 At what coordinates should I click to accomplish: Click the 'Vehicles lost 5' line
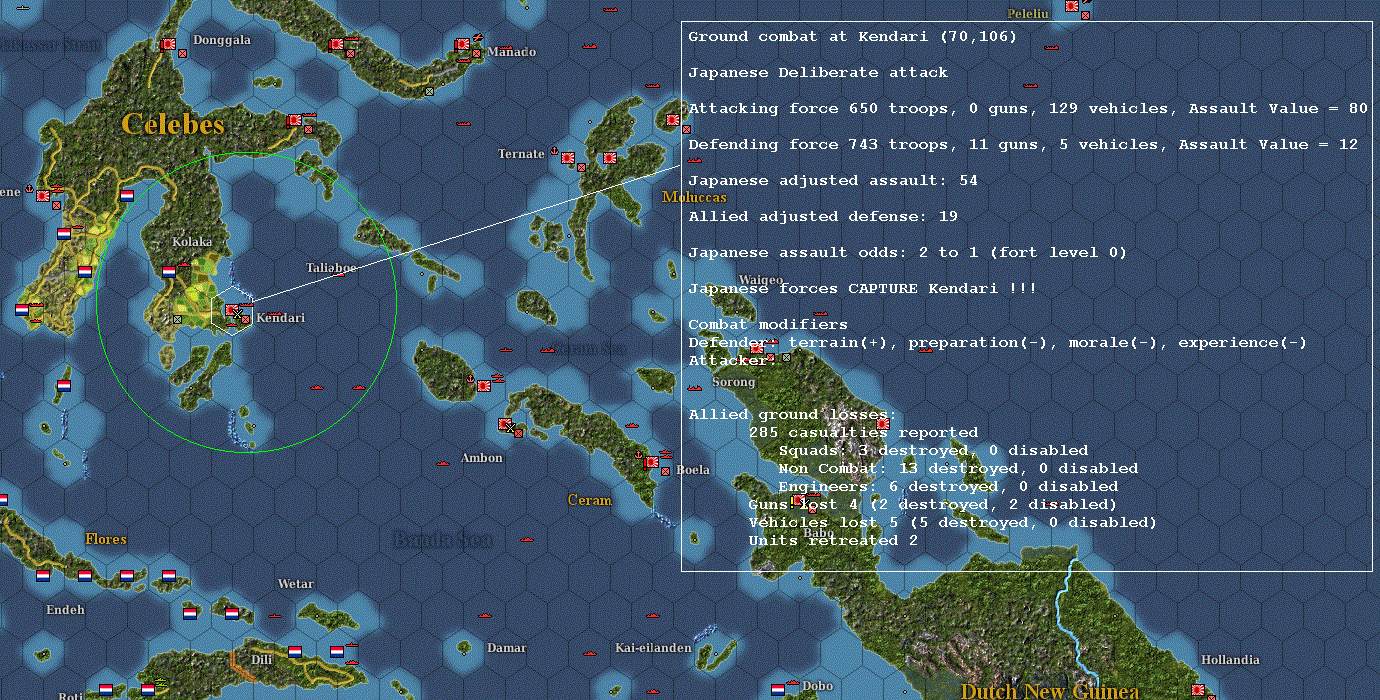click(x=952, y=523)
